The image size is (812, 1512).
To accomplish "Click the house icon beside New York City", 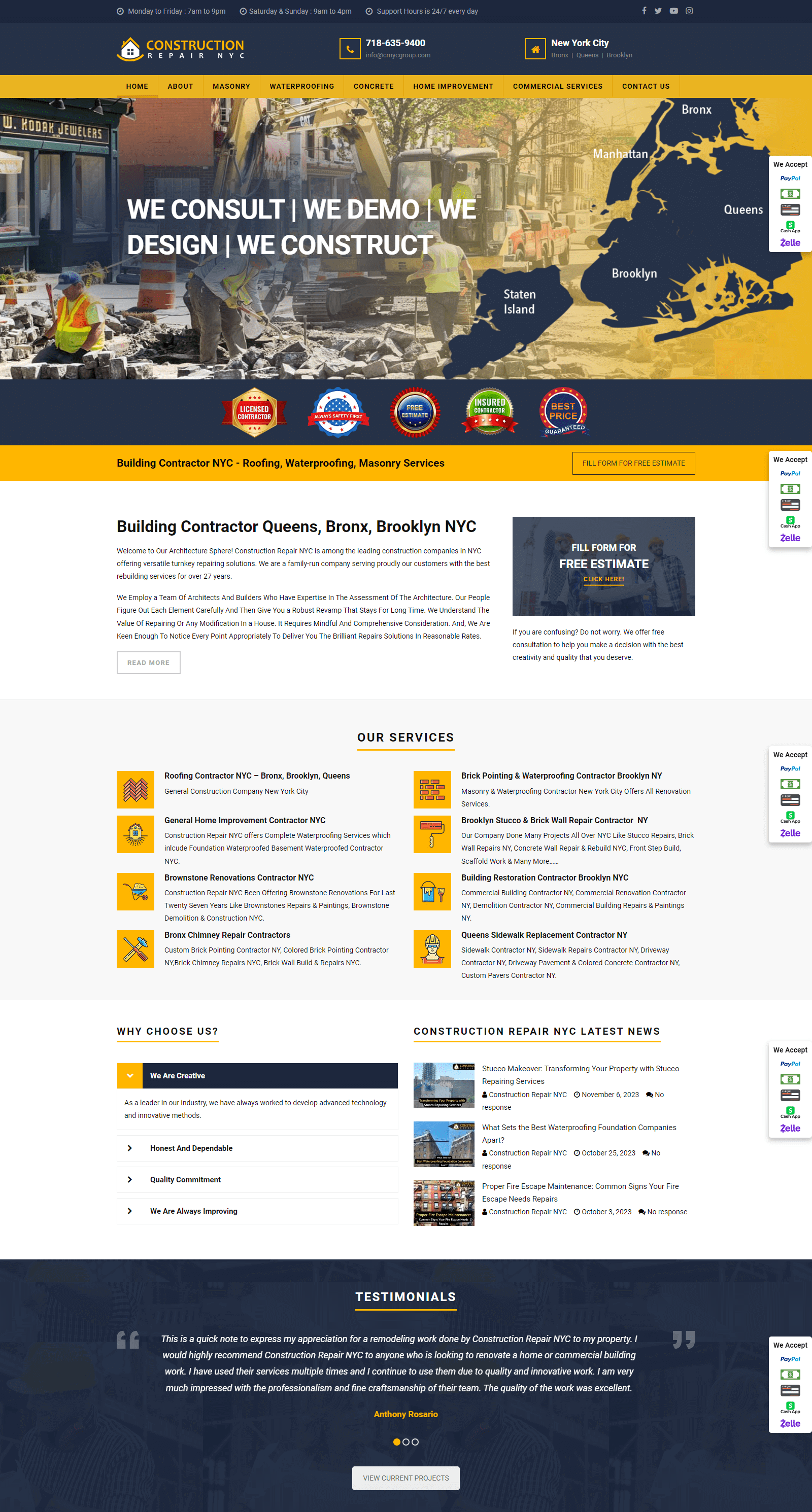I will (x=535, y=49).
